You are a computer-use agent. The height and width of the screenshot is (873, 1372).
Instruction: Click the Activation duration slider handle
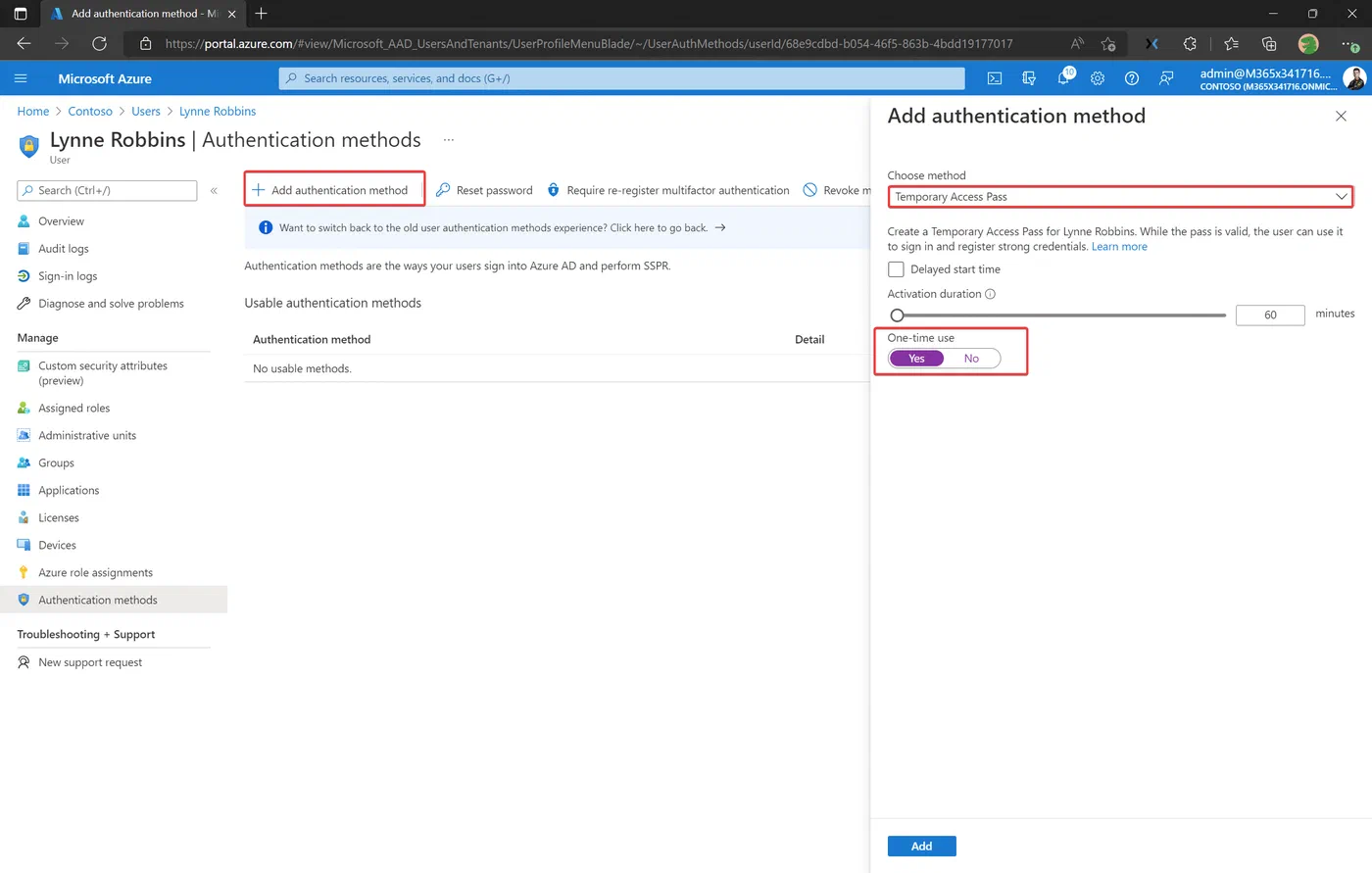click(x=897, y=315)
